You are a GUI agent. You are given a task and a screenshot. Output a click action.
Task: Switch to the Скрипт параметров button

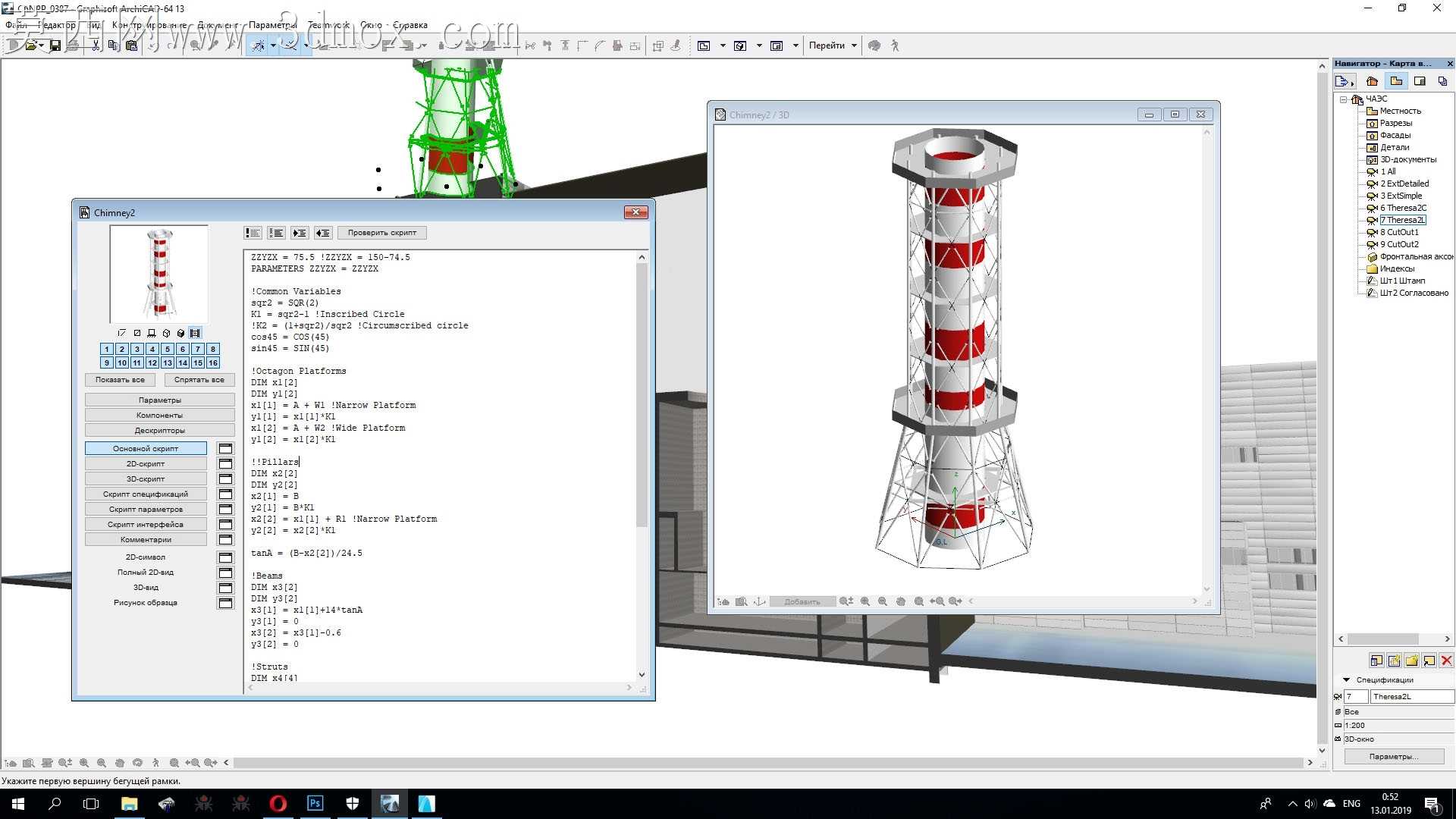[x=146, y=509]
